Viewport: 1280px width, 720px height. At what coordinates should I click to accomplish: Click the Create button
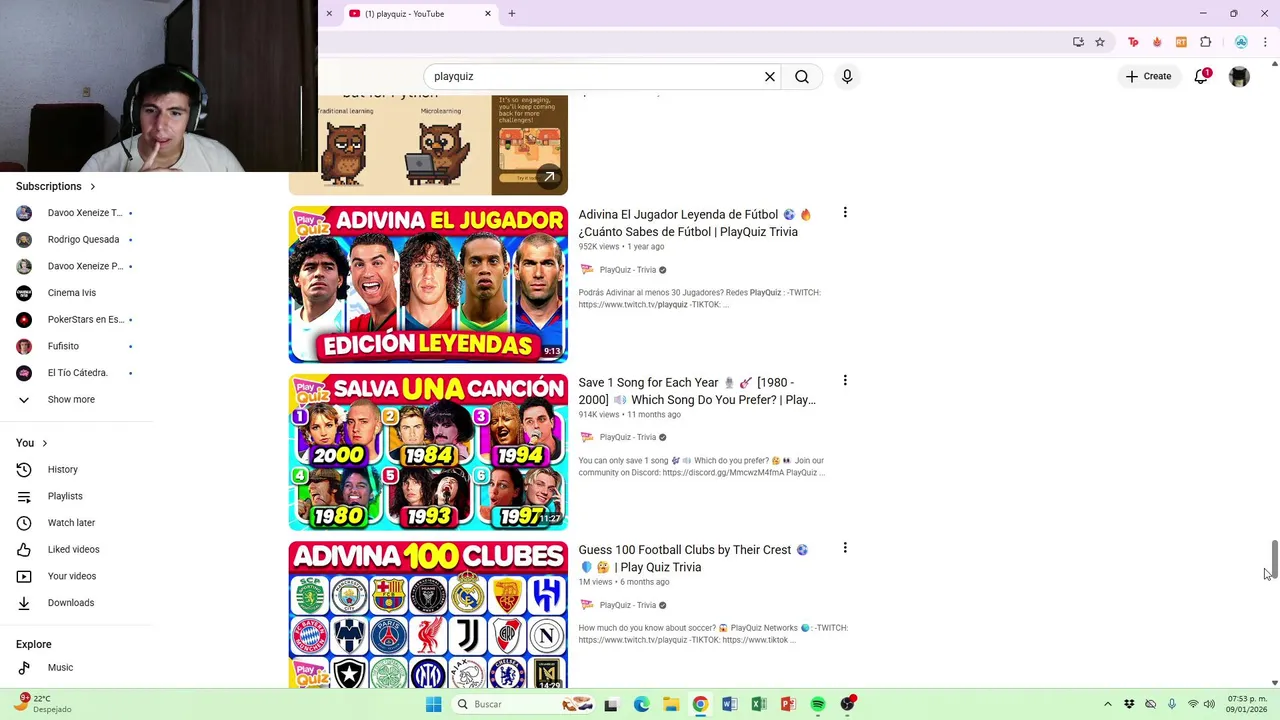(x=1148, y=76)
